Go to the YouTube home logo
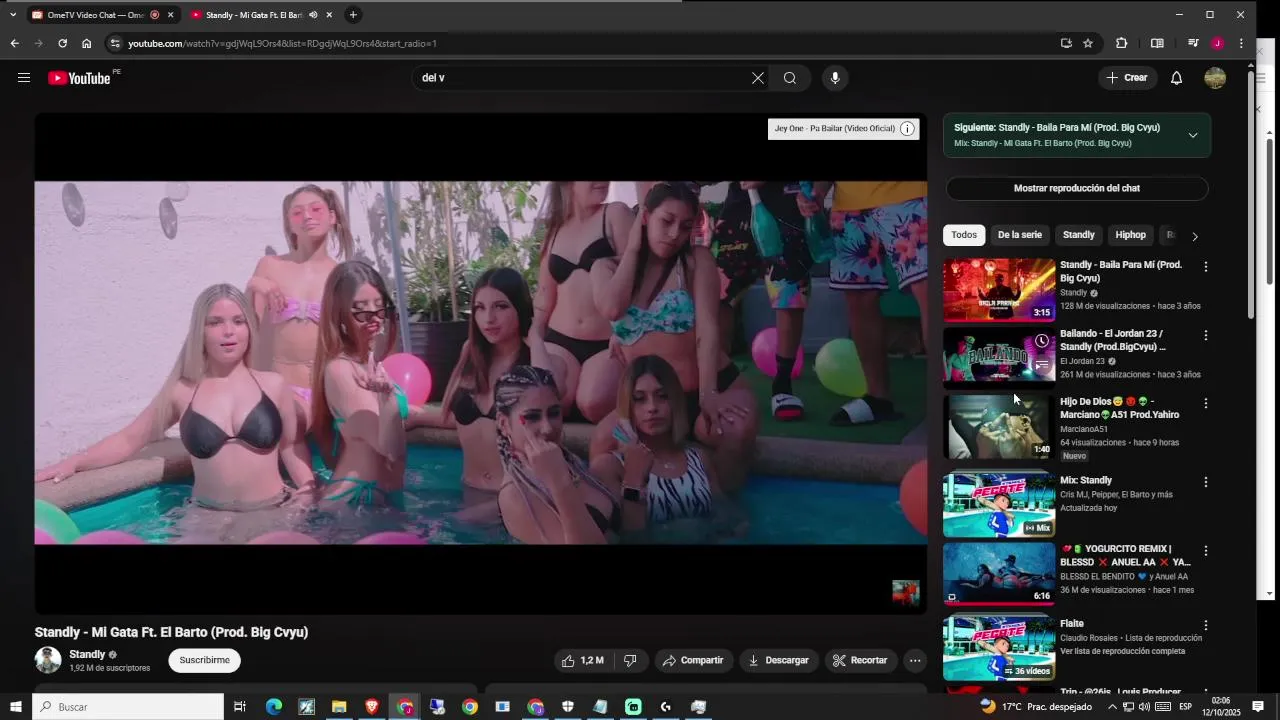 tap(80, 78)
